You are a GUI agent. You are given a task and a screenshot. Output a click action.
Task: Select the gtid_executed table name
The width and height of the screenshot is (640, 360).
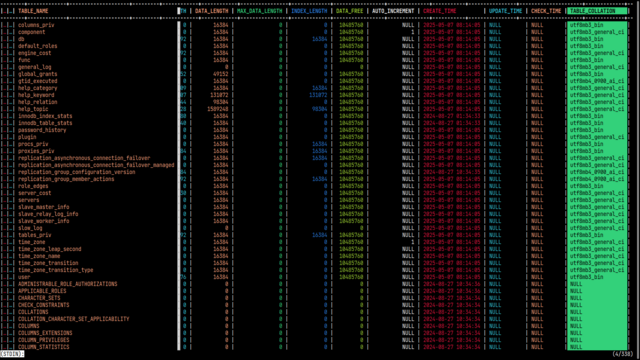pos(38,81)
